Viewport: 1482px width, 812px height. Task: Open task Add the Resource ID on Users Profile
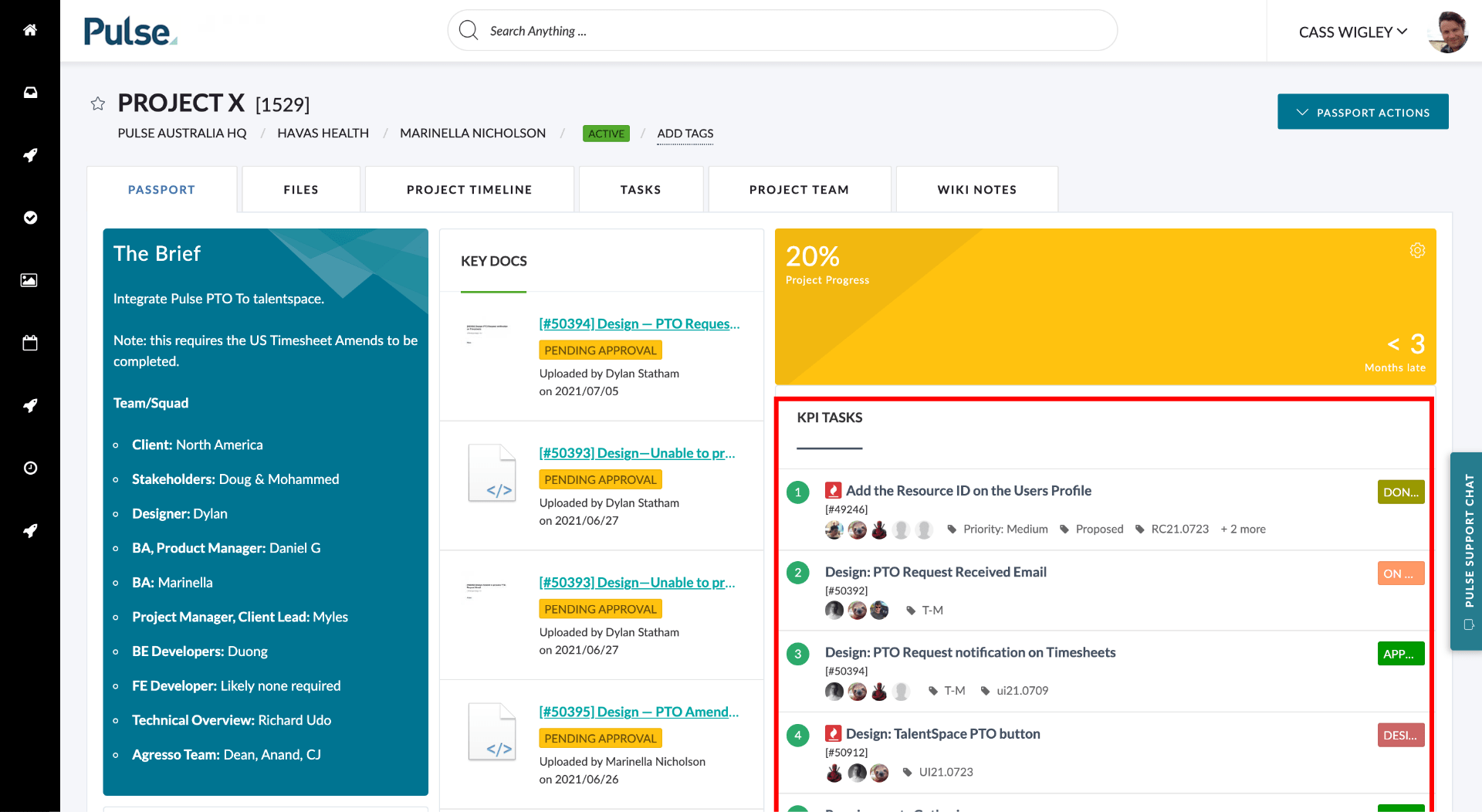point(969,490)
